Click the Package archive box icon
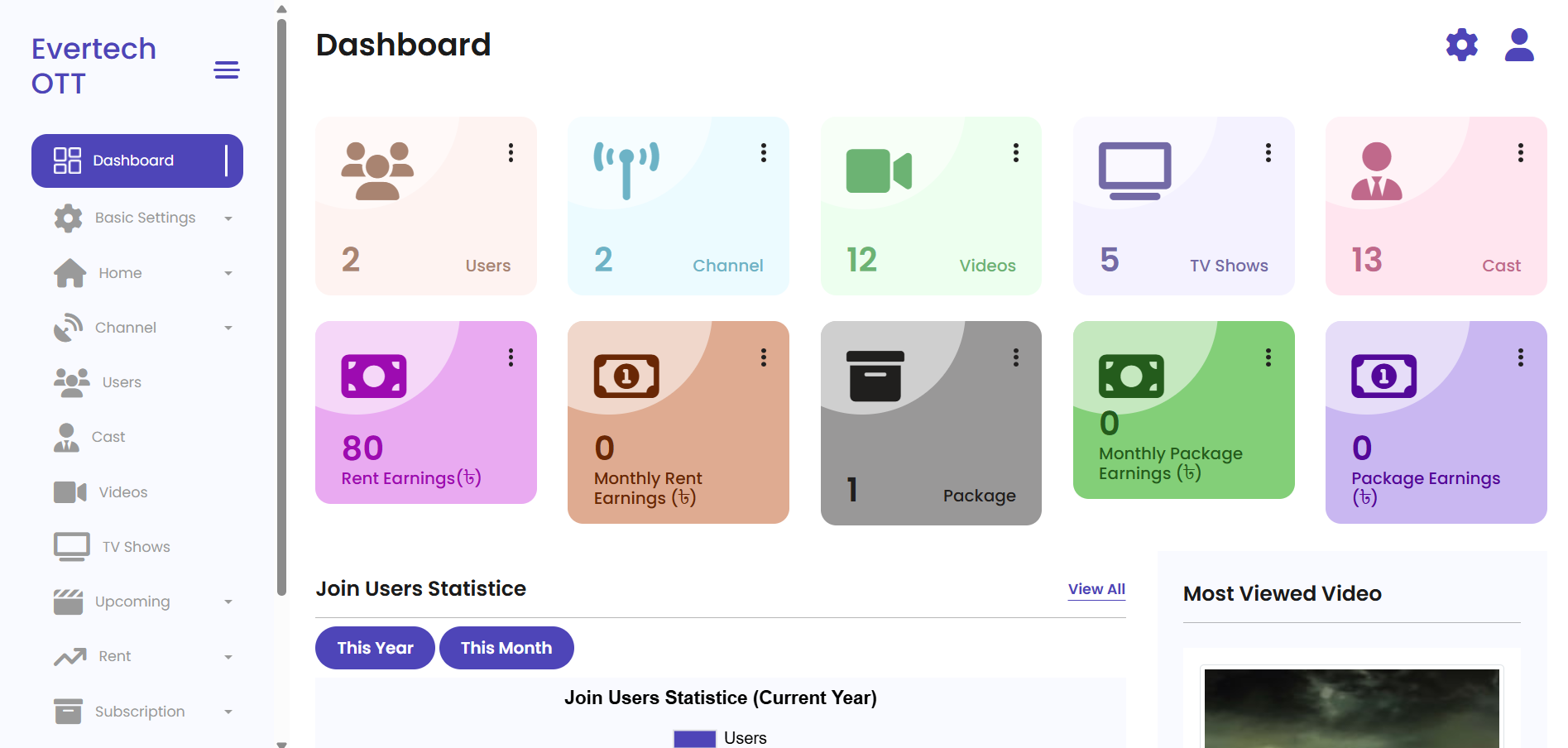 (875, 376)
